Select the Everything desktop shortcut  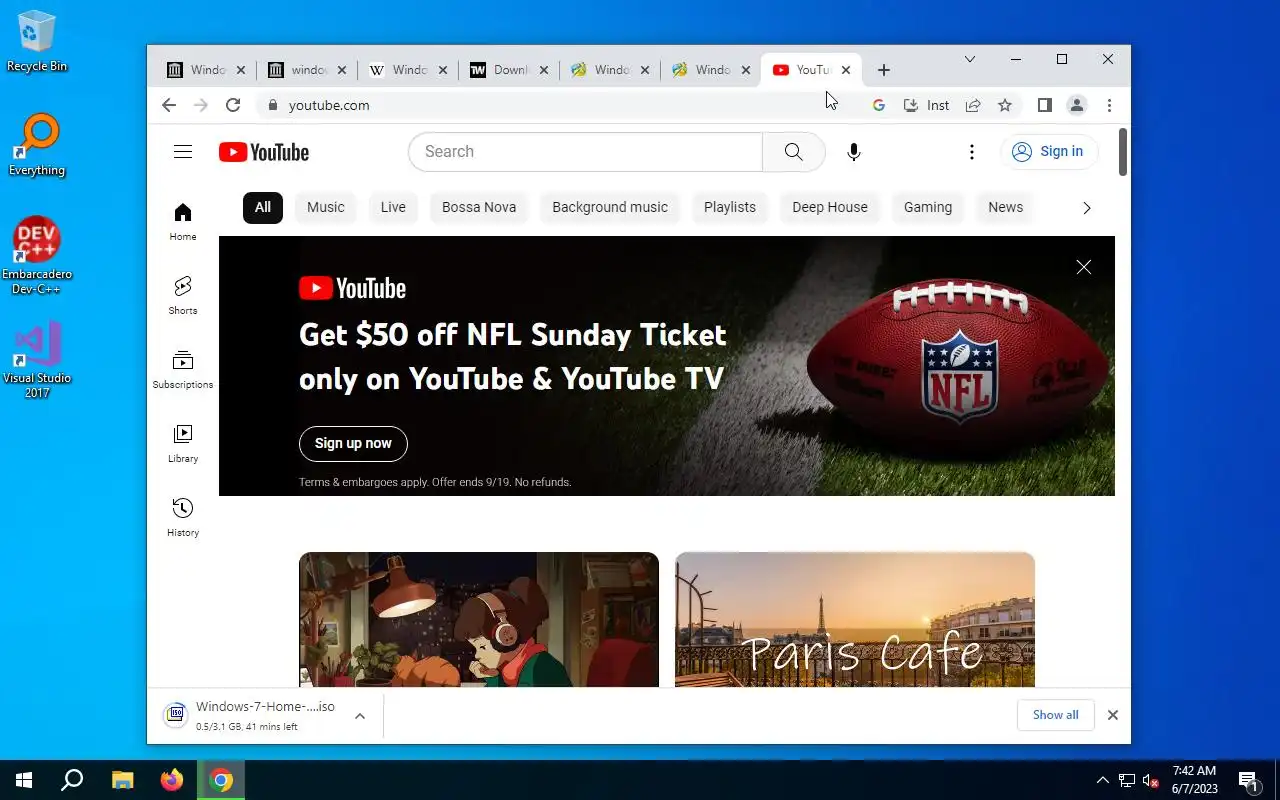[37, 146]
